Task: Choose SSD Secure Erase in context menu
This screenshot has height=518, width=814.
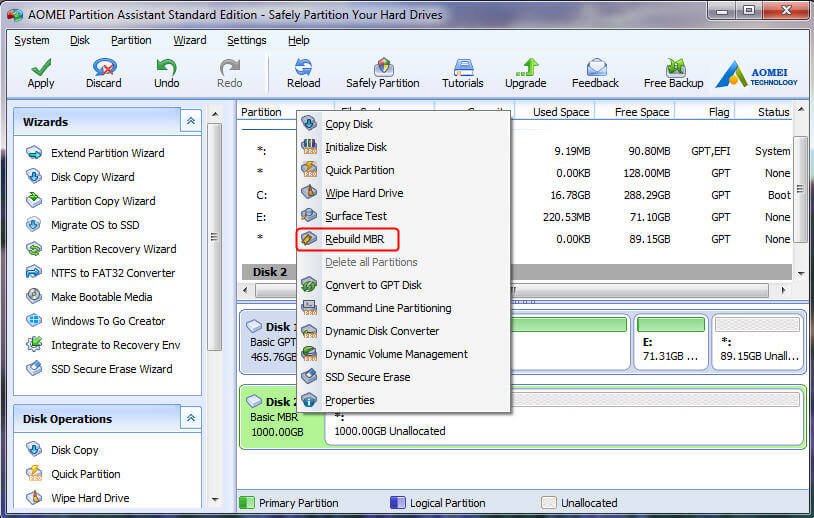Action: point(403,377)
